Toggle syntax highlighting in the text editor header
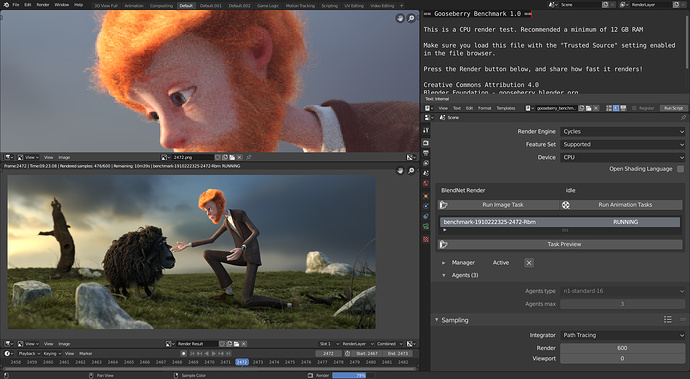The height and width of the screenshot is (379, 690). tap(623, 108)
